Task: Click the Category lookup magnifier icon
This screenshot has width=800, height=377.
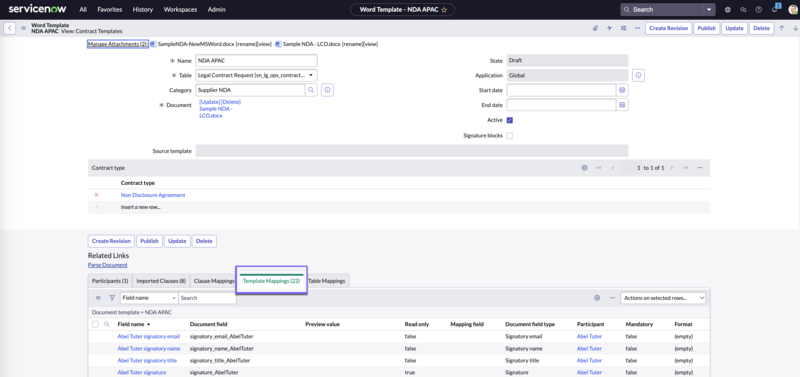Action: (x=311, y=90)
